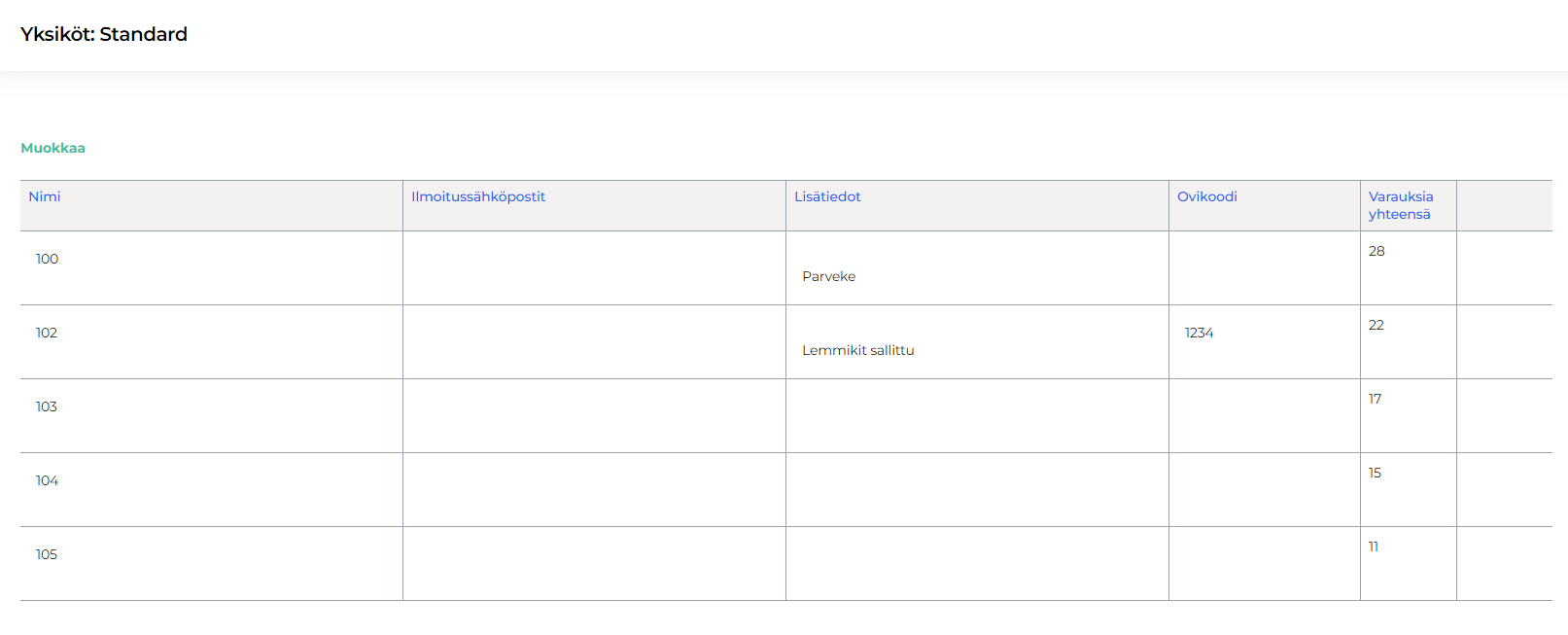Select unit 102 name cell
Screen dimensions: 1568x635
pos(47,333)
